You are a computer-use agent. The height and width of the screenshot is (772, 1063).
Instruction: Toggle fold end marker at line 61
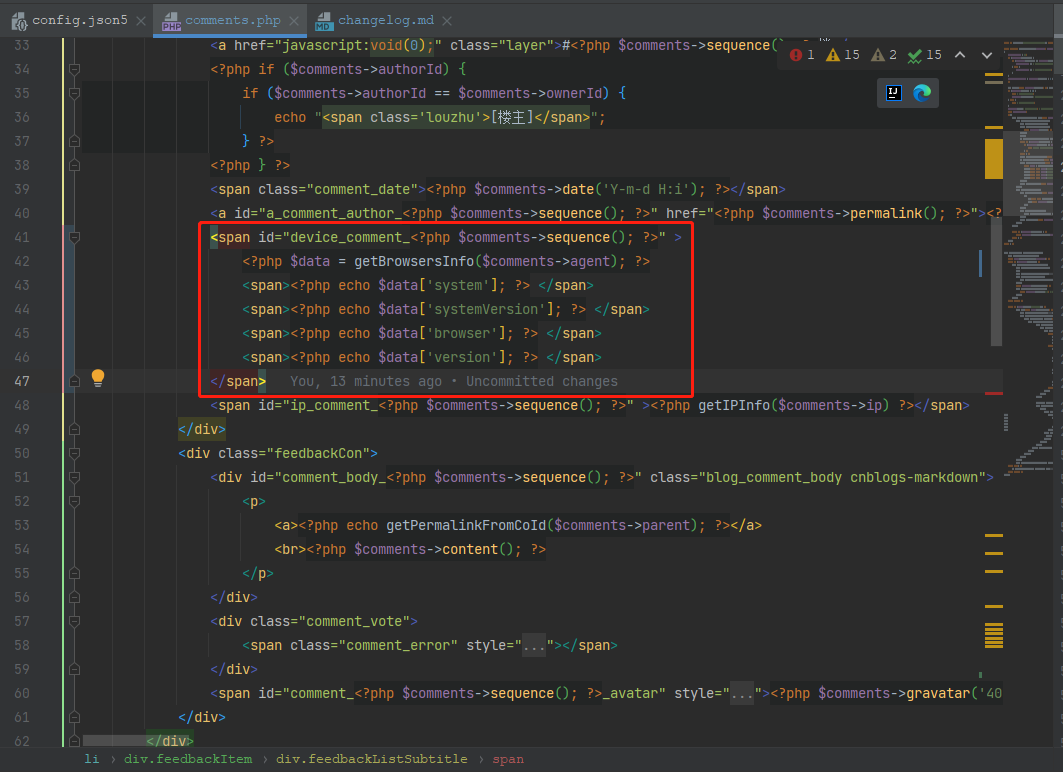pos(75,717)
